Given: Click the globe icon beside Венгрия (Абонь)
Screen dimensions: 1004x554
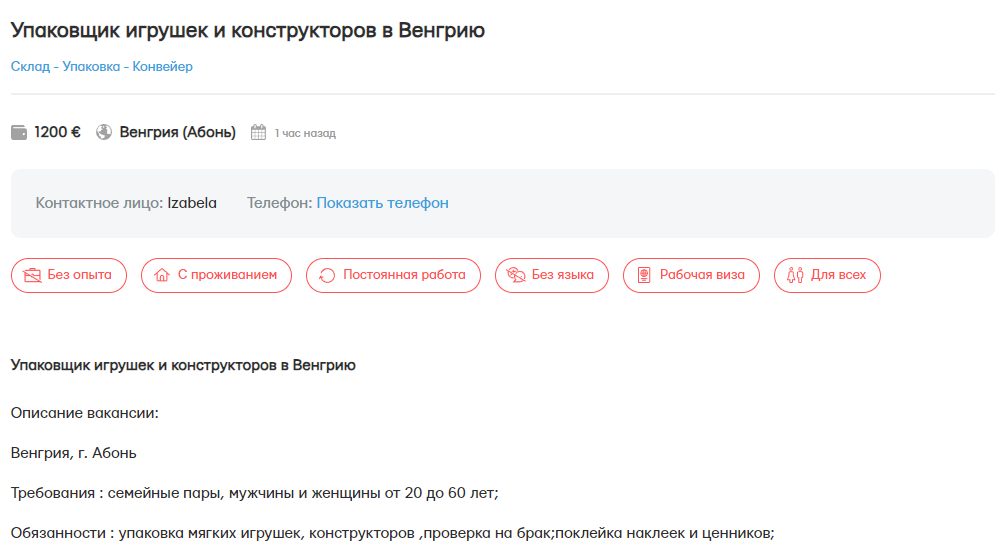Looking at the screenshot, I should point(104,132).
